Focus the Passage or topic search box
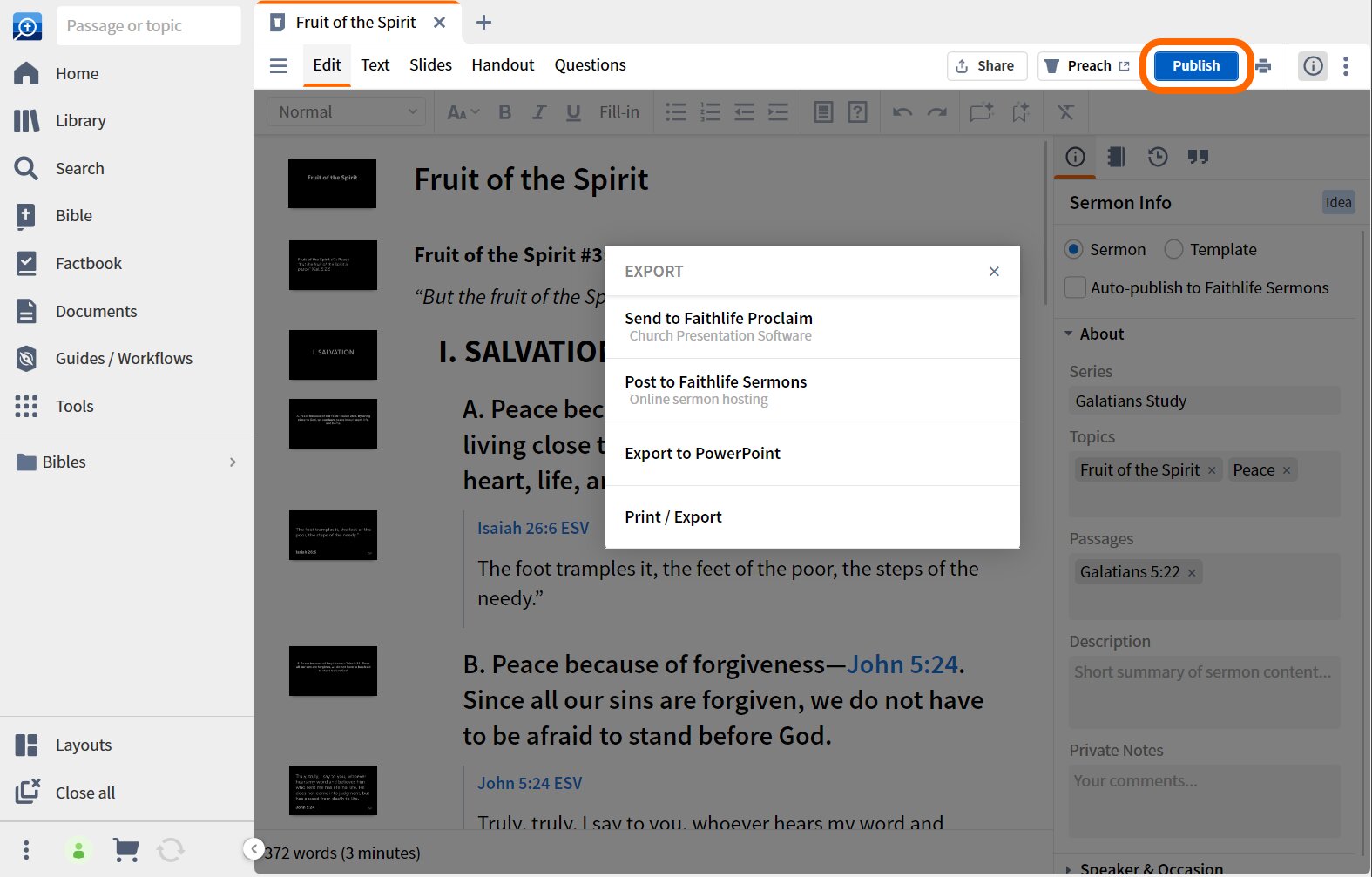The height and width of the screenshot is (877, 1372). (149, 26)
